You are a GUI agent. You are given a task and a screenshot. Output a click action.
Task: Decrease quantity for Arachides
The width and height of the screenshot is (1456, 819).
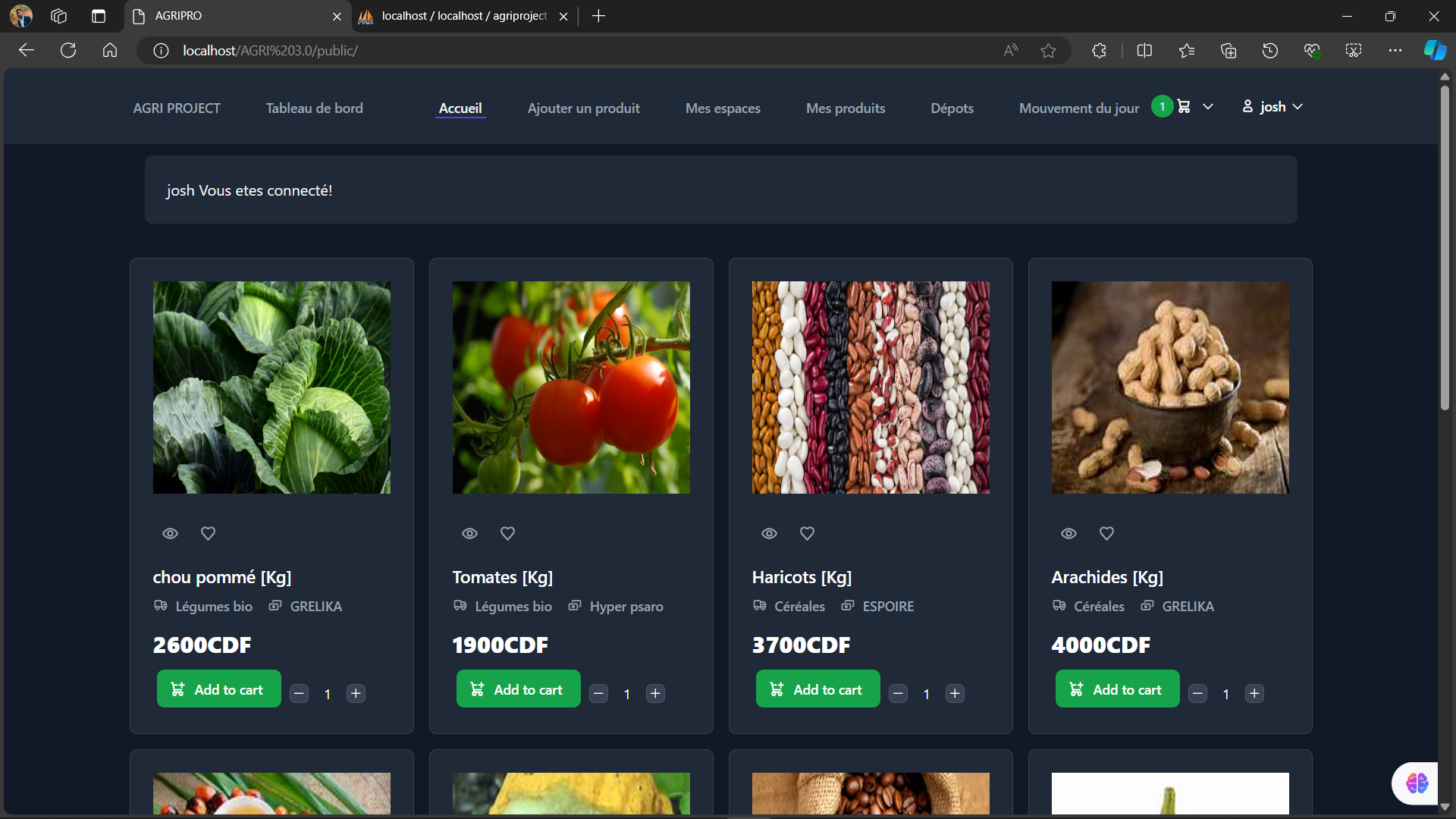click(x=1197, y=694)
